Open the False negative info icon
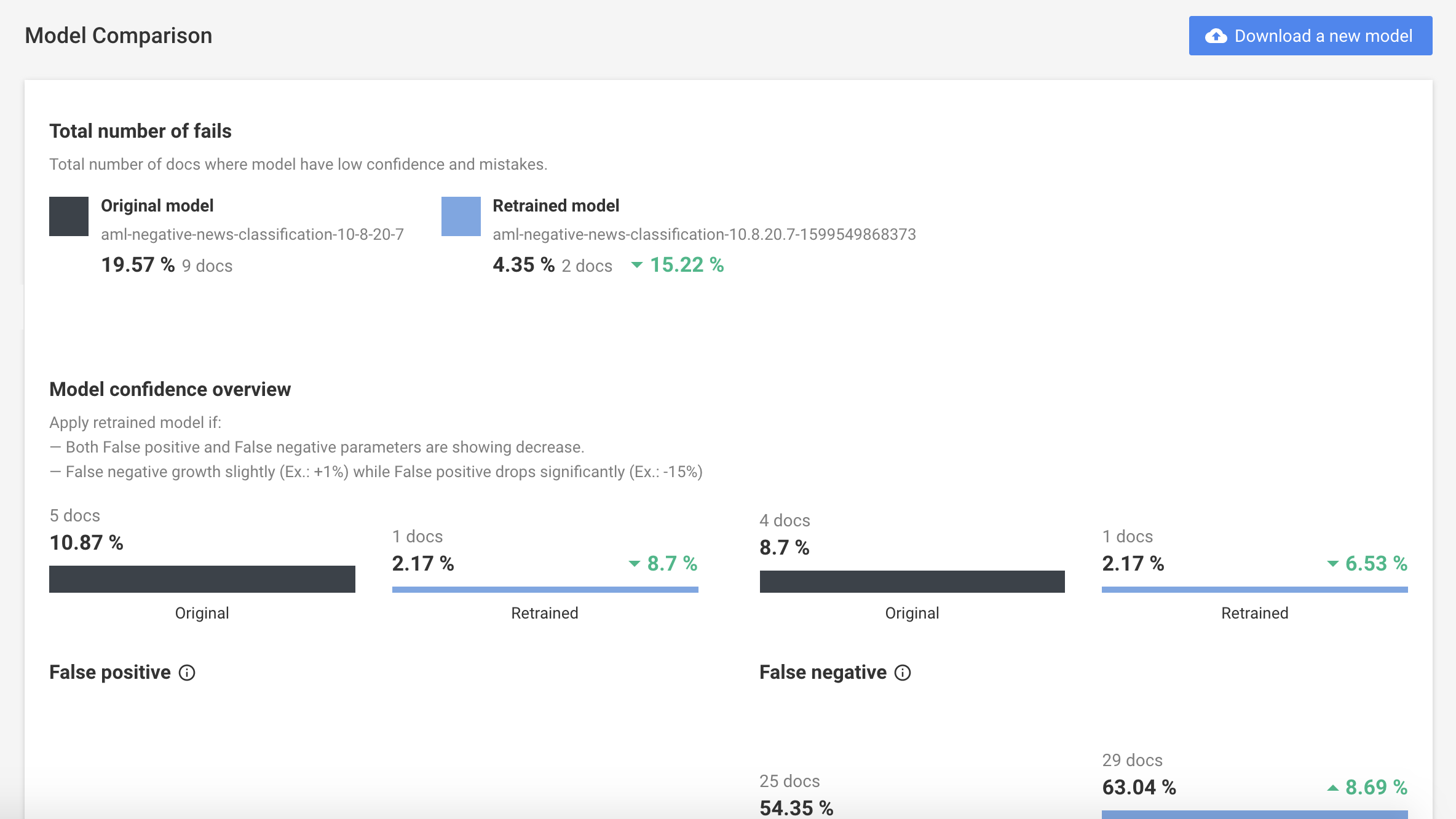Image resolution: width=1456 pixels, height=819 pixels. tap(903, 673)
